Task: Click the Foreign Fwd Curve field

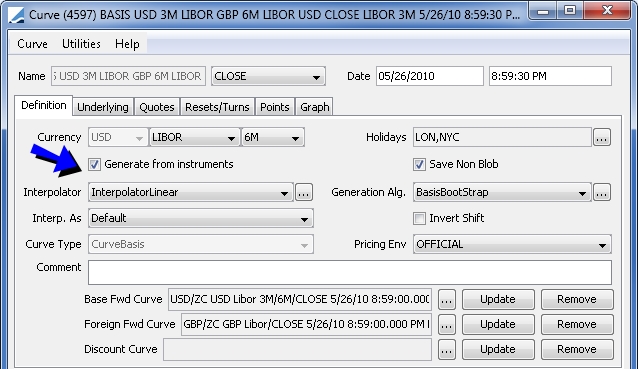Action: coord(306,325)
